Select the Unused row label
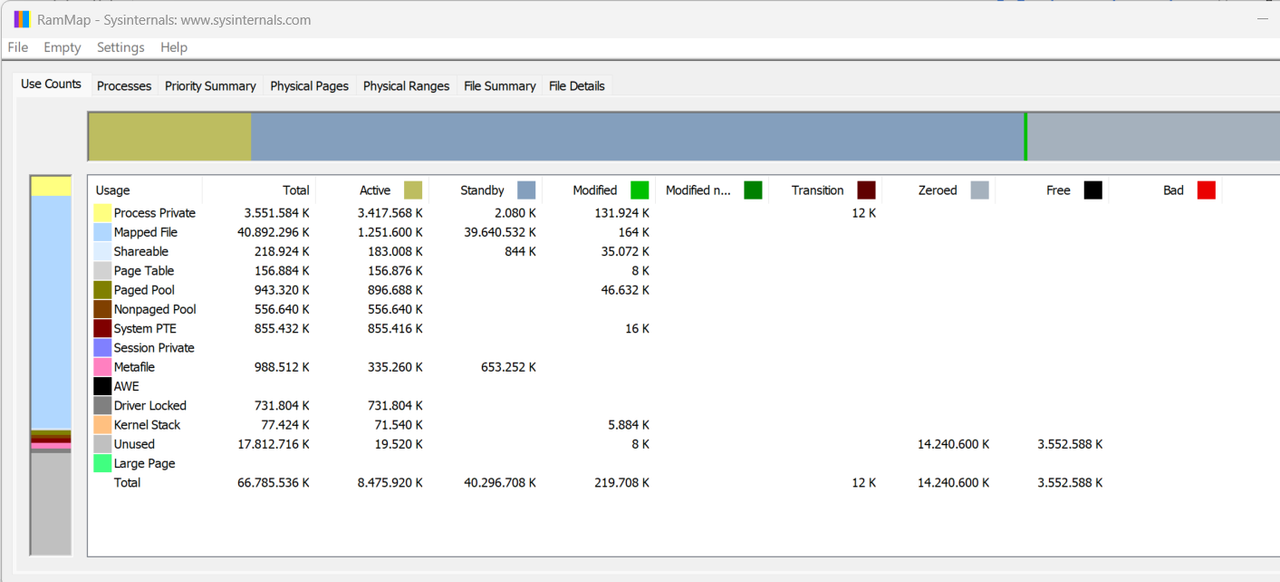 click(x=134, y=444)
